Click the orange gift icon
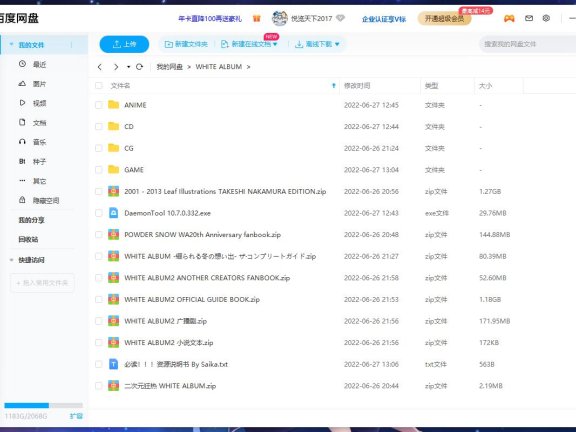 (256, 18)
